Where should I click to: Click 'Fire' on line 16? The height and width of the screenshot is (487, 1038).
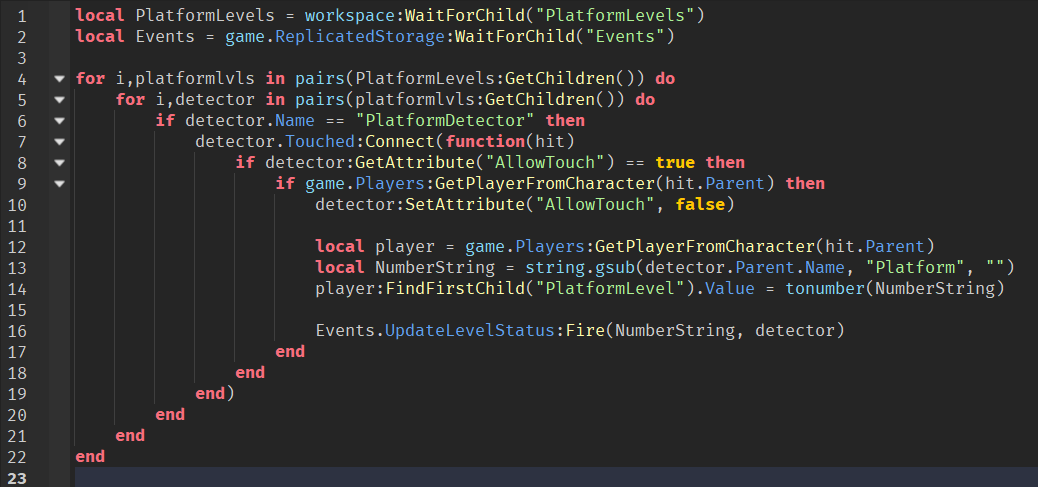pyautogui.click(x=585, y=331)
